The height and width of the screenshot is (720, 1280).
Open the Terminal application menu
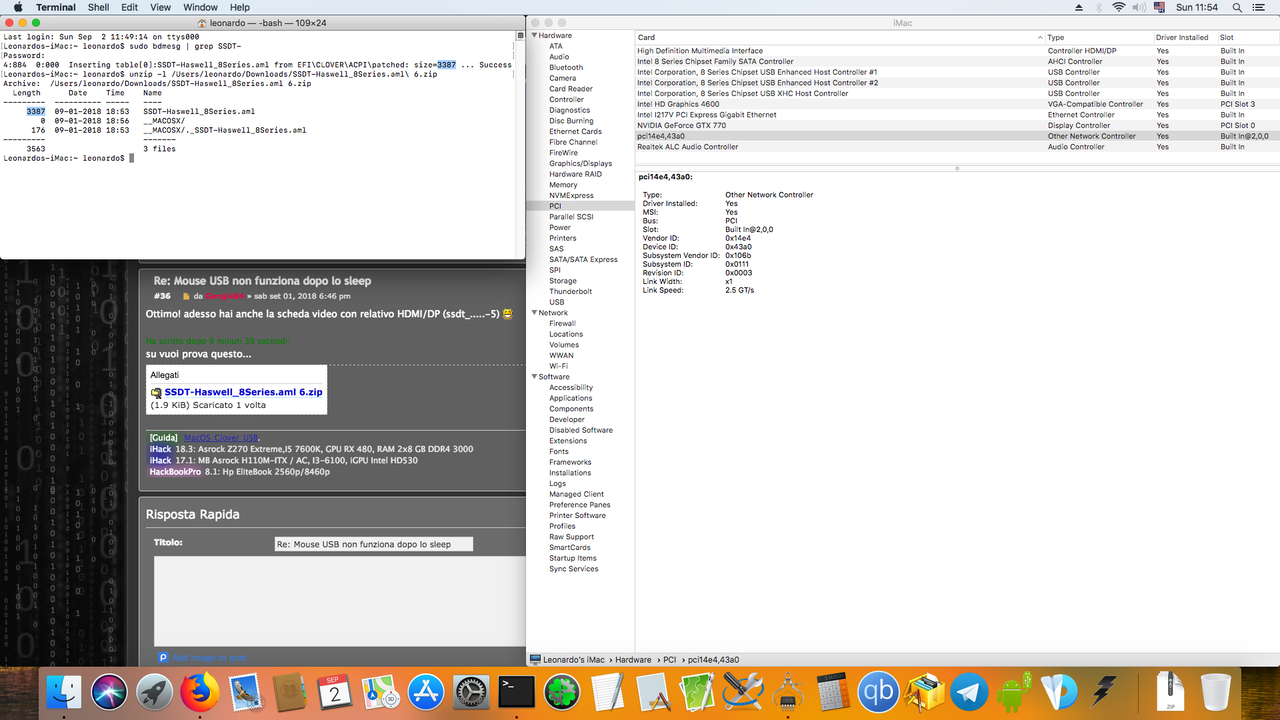[x=55, y=7]
